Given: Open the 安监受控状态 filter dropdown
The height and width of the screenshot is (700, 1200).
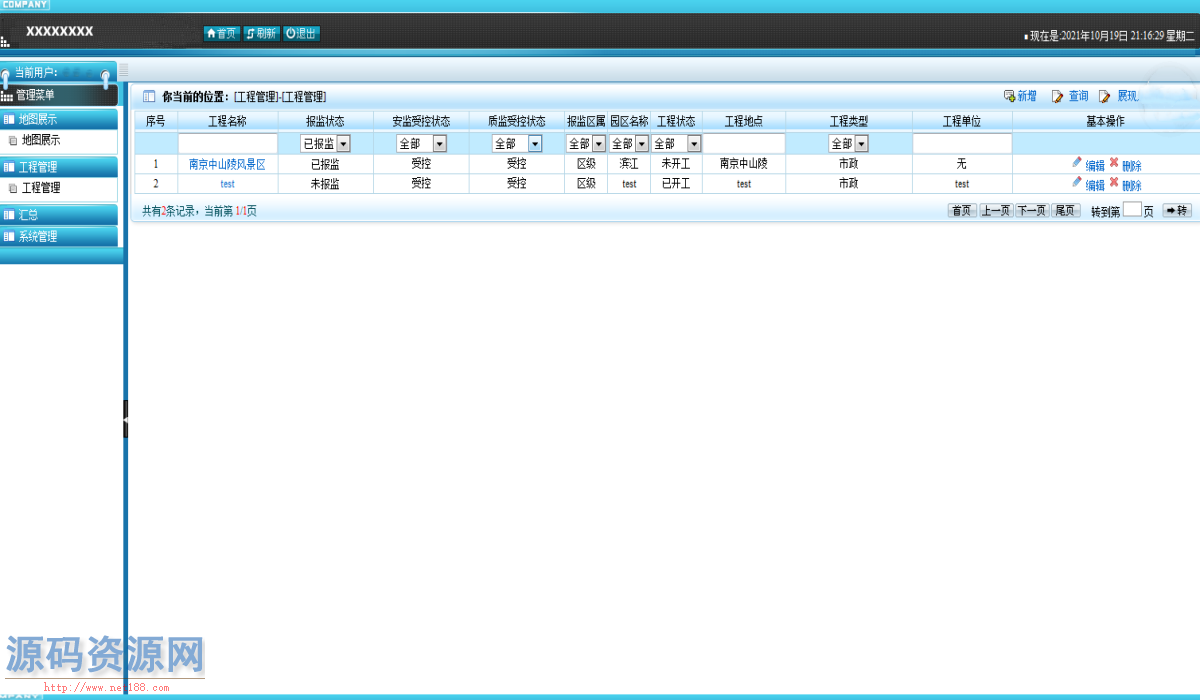Looking at the screenshot, I should point(421,144).
